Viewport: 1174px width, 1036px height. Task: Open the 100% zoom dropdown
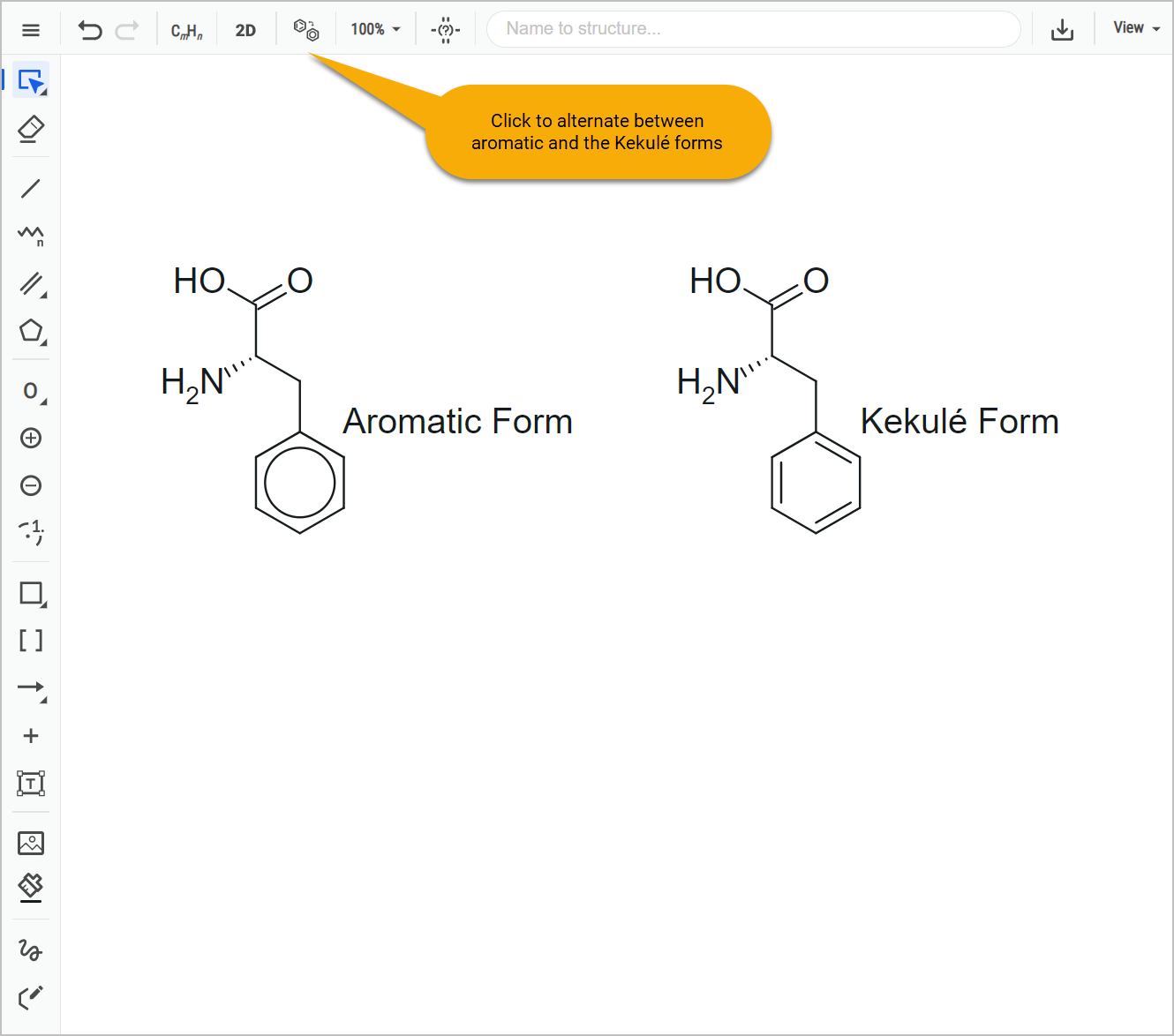375,29
